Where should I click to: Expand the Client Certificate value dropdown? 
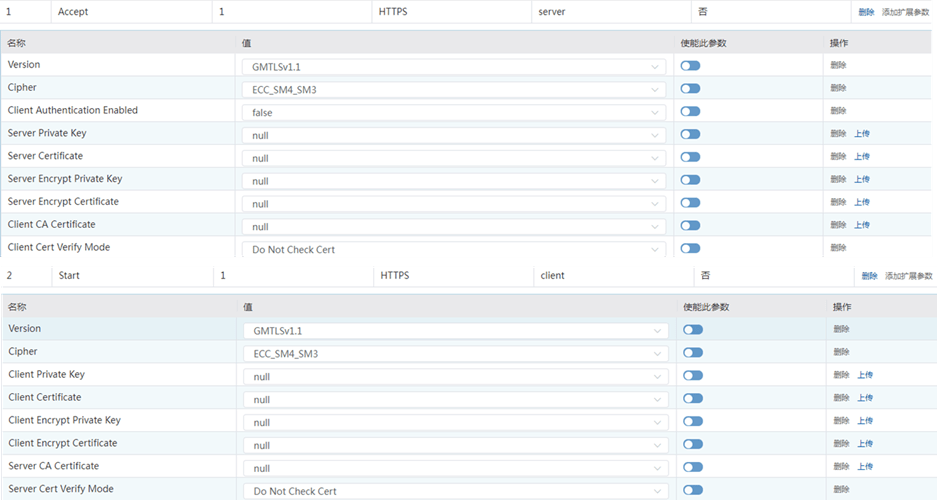pos(456,400)
